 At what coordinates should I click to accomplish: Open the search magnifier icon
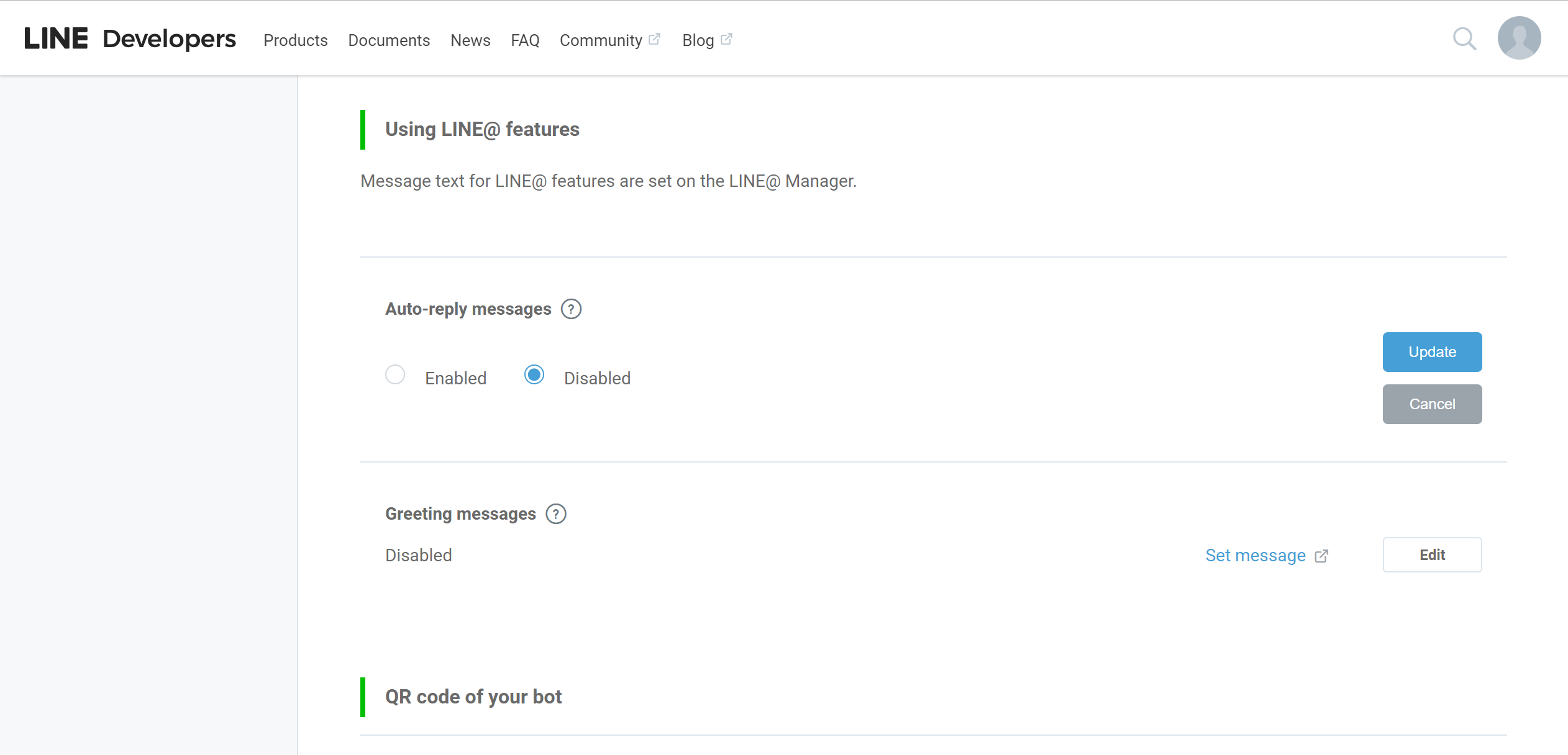[1465, 38]
